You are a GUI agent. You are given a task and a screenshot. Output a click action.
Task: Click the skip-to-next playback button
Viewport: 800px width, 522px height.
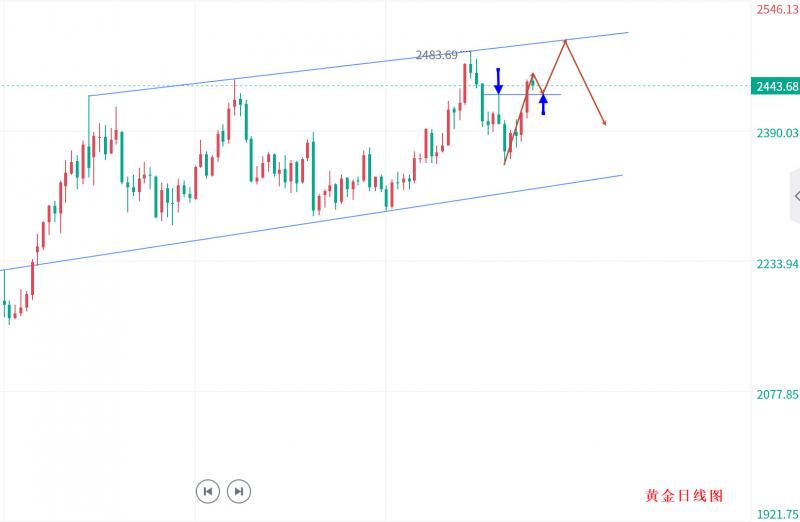tap(238, 491)
